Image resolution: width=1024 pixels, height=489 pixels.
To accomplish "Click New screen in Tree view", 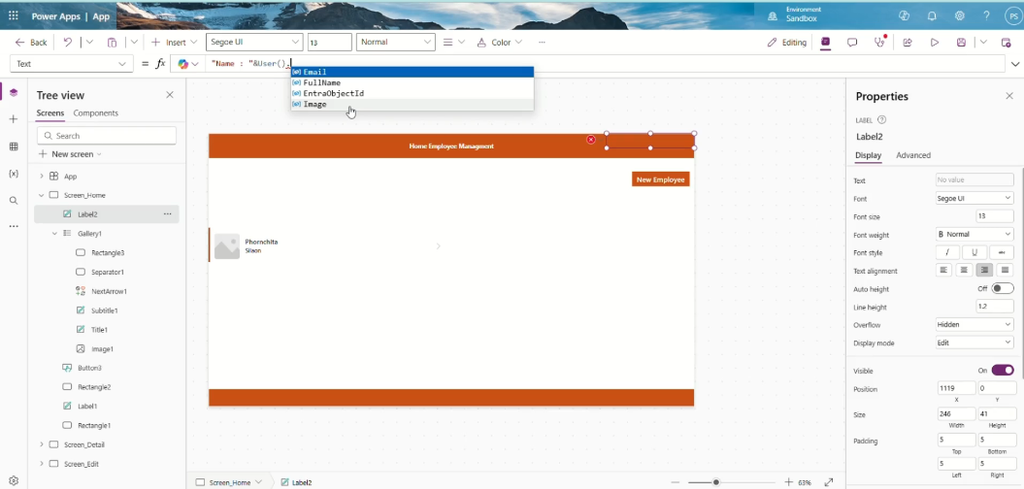I will tap(70, 154).
